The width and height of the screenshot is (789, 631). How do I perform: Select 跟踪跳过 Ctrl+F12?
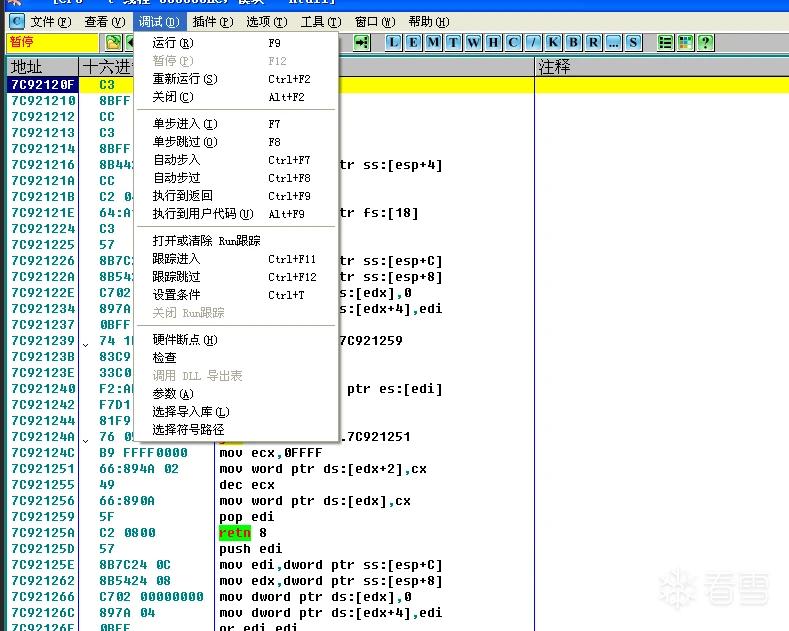tap(236, 277)
